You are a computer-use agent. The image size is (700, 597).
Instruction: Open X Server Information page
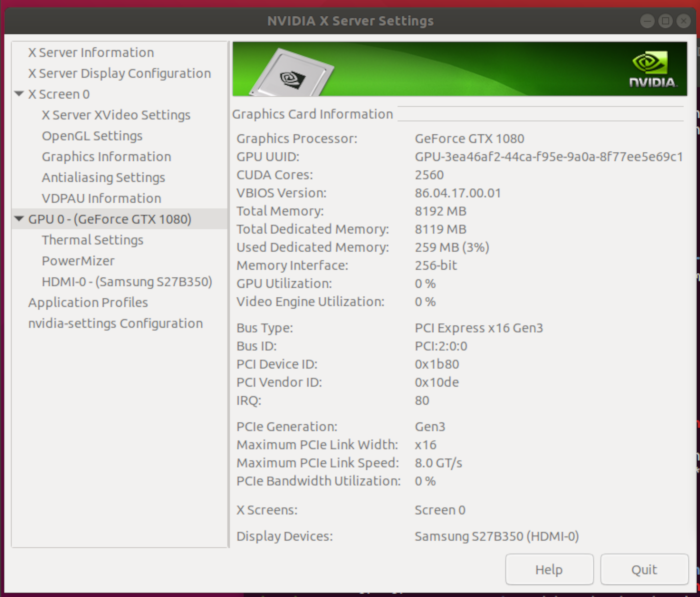pos(91,52)
